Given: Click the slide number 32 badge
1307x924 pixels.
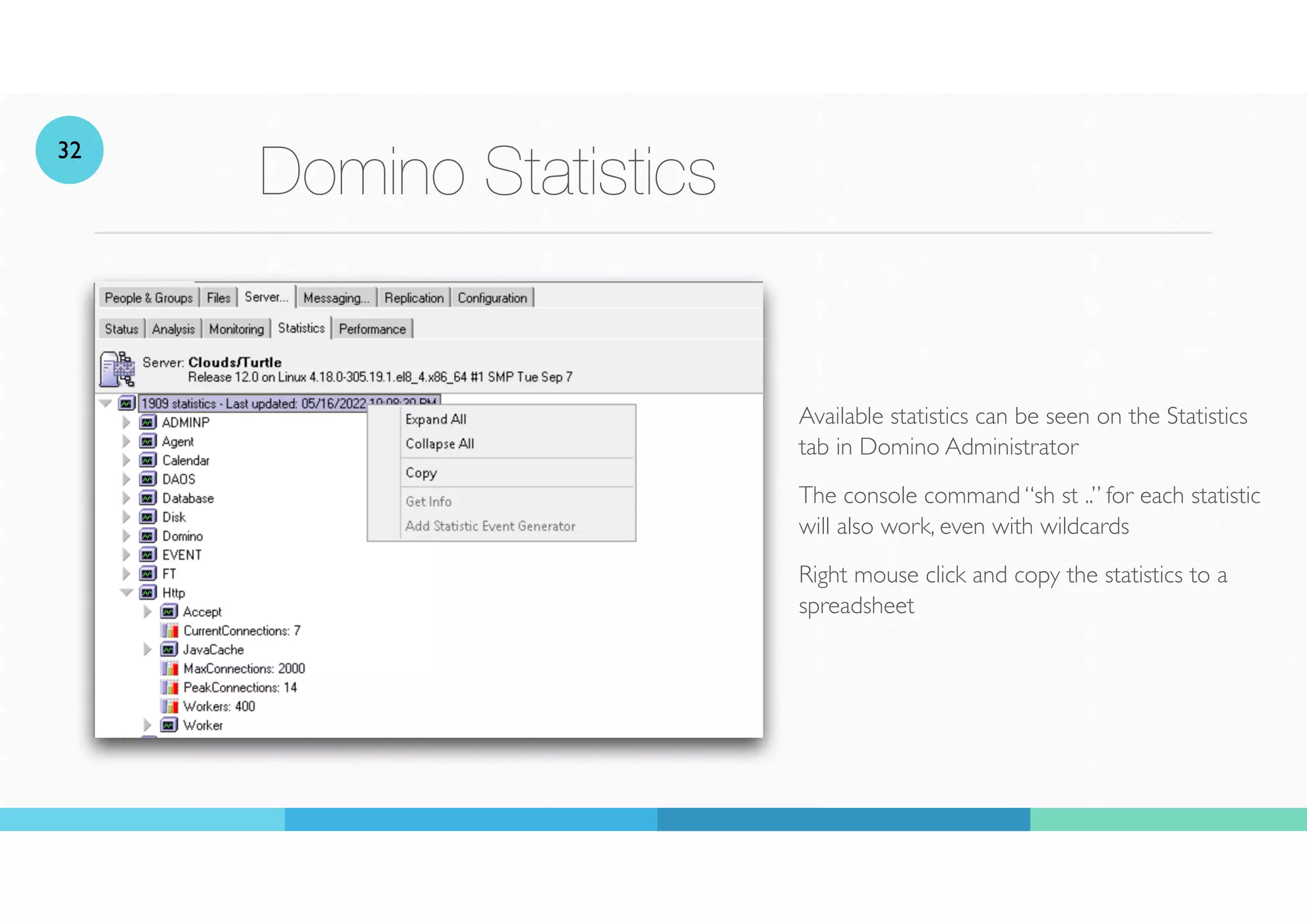Looking at the screenshot, I should [70, 150].
